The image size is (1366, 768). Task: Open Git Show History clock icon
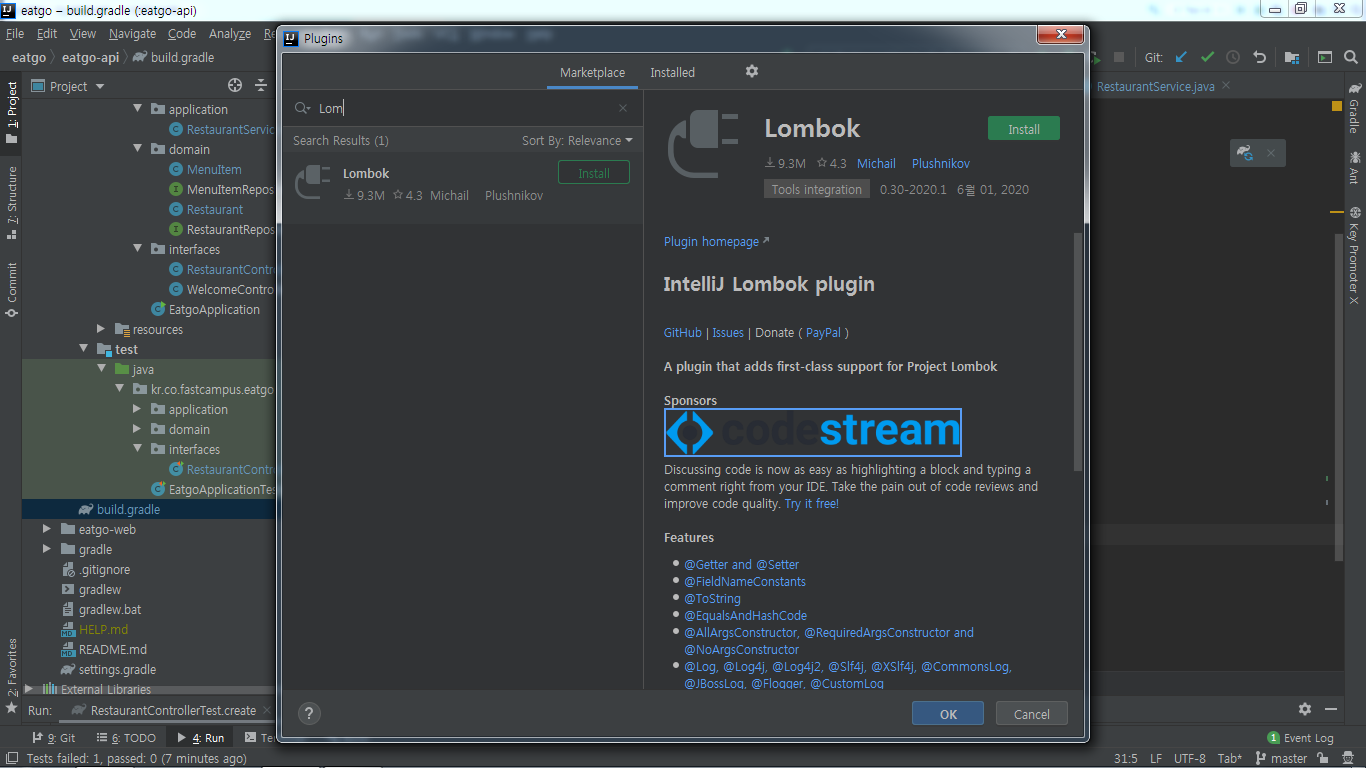1233,57
